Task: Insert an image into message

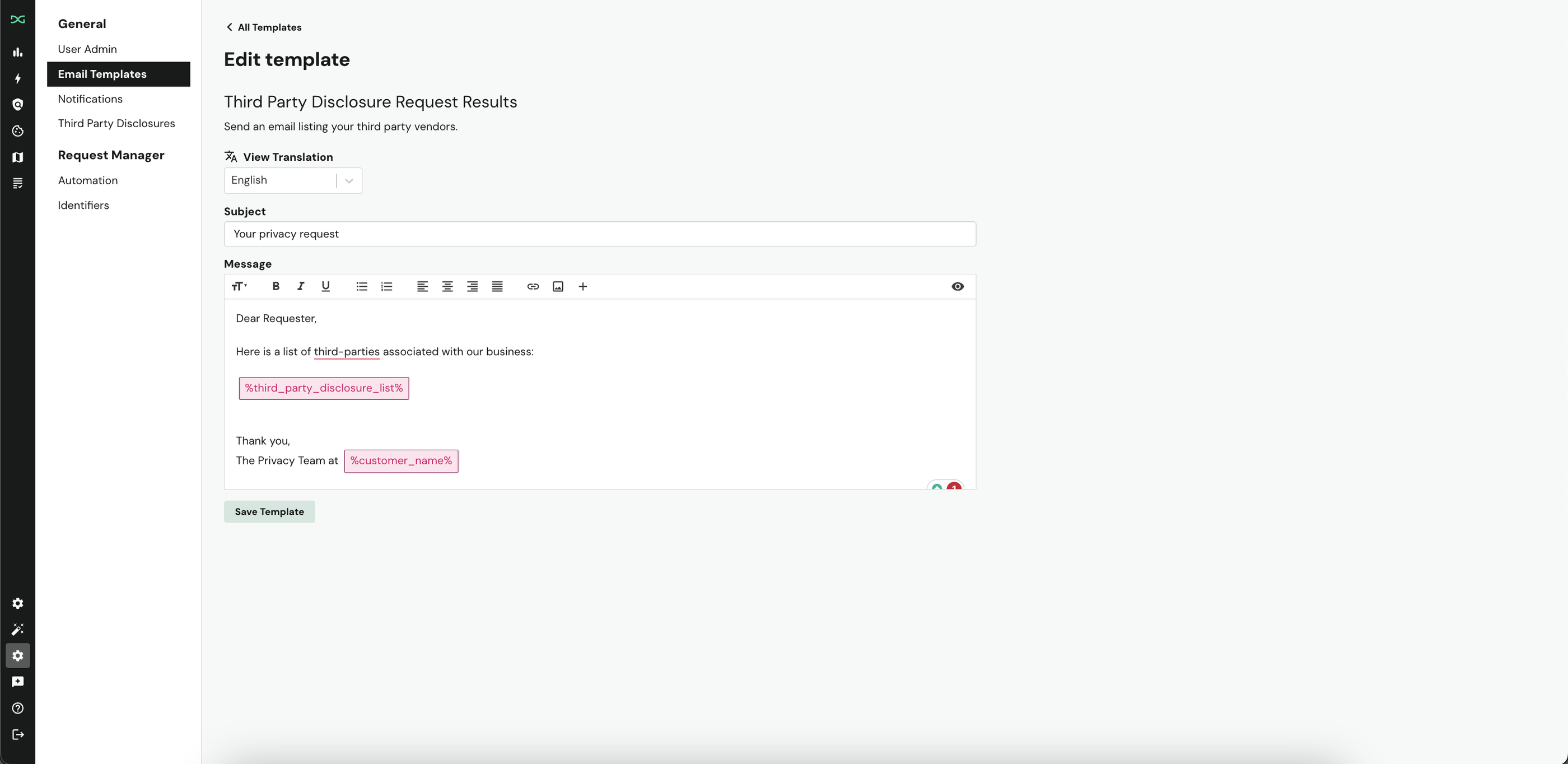Action: pos(558,286)
